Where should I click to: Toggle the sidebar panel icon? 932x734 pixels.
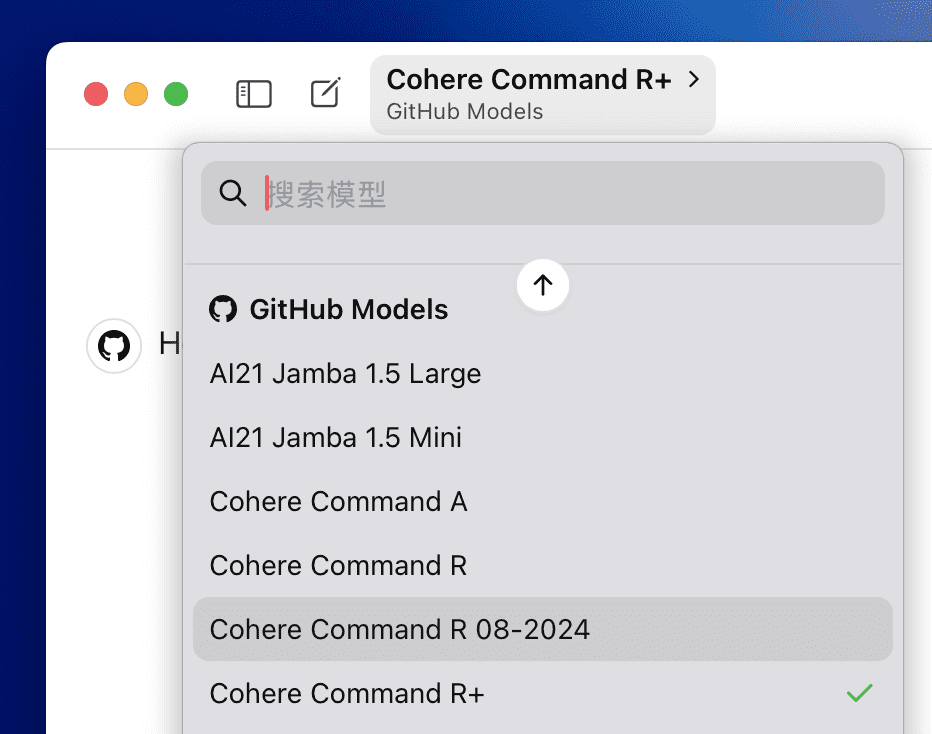click(254, 94)
